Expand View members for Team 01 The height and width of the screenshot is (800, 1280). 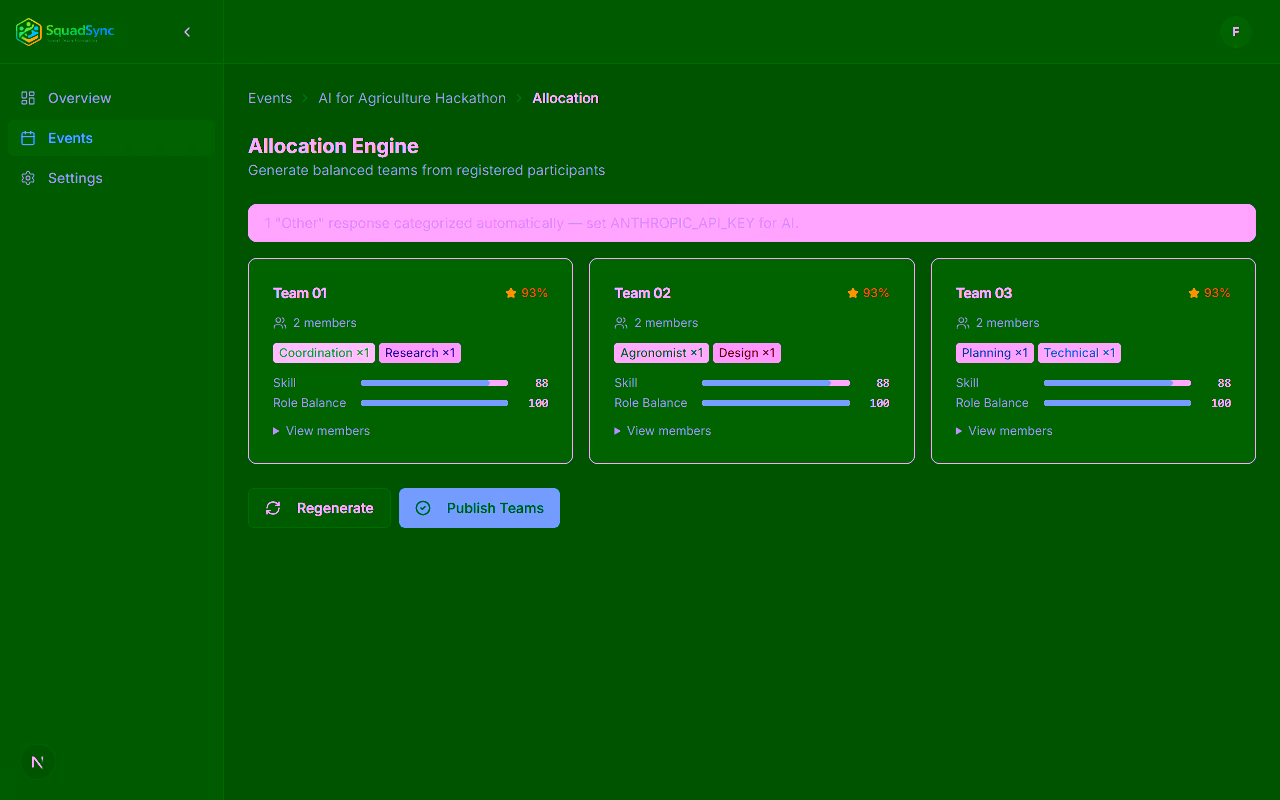[x=322, y=431]
